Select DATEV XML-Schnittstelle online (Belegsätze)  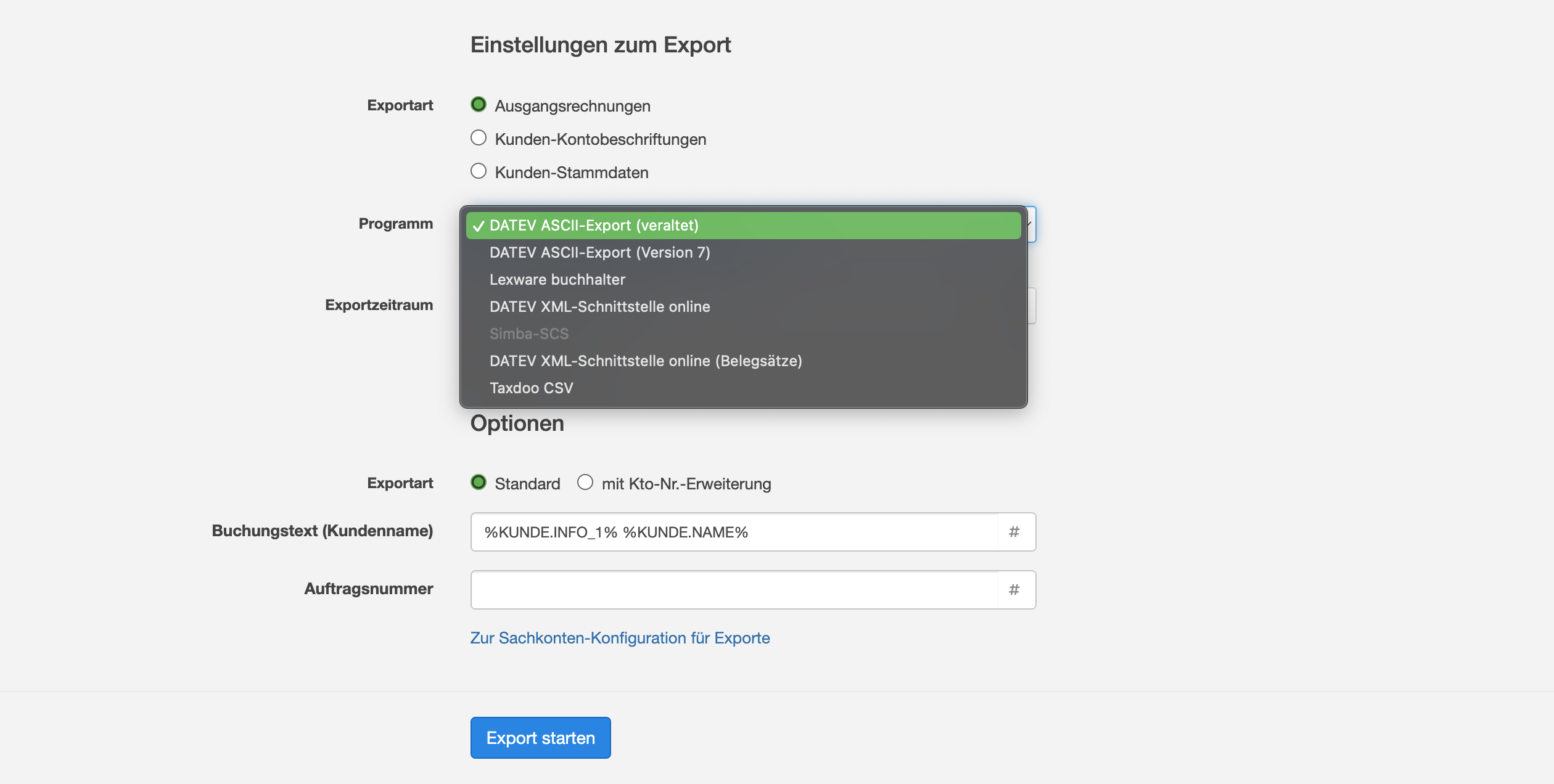click(x=743, y=361)
